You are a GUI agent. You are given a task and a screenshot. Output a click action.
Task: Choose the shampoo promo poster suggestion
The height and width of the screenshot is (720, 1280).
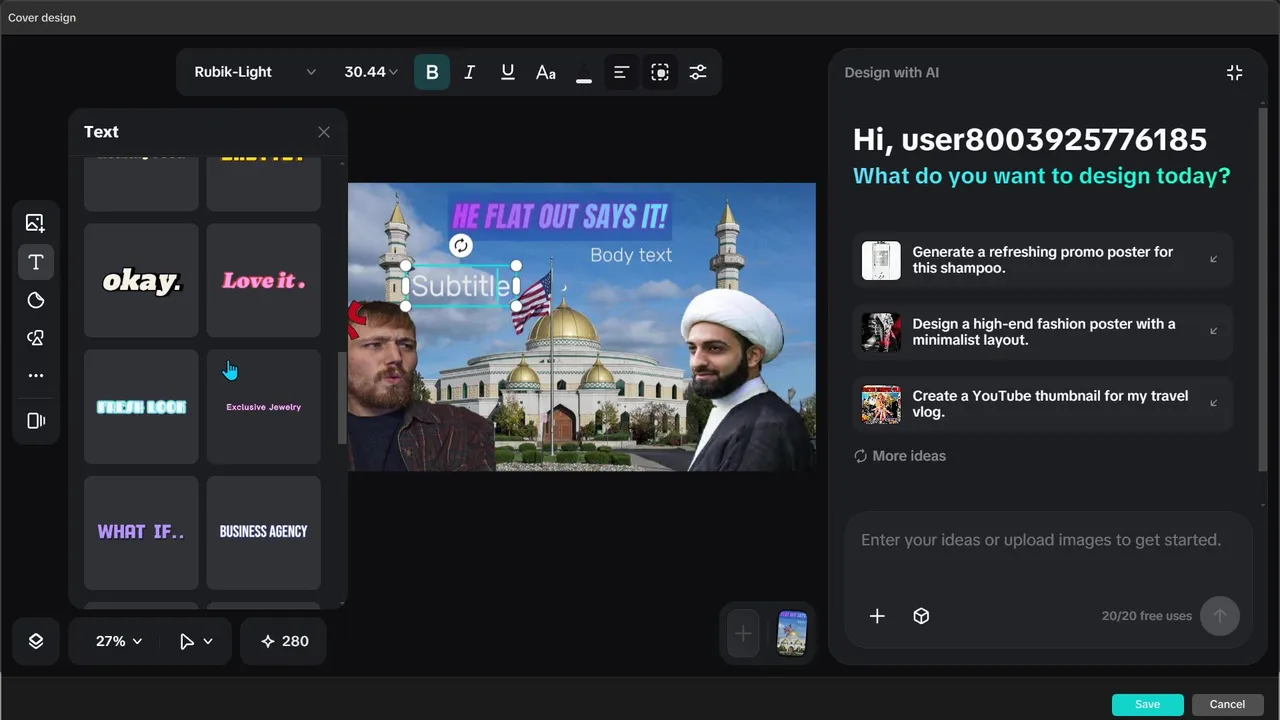[x=1043, y=260]
